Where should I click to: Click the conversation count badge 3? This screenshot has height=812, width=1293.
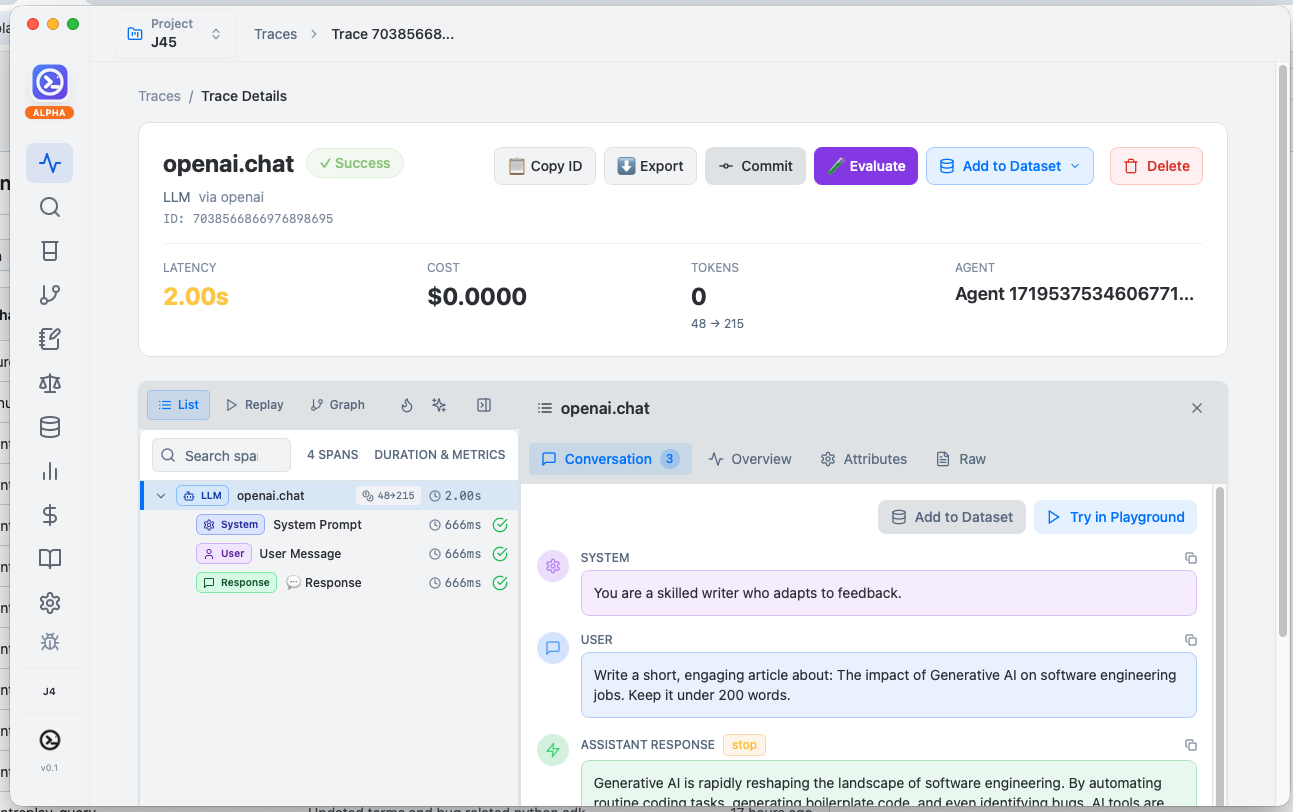click(x=670, y=459)
